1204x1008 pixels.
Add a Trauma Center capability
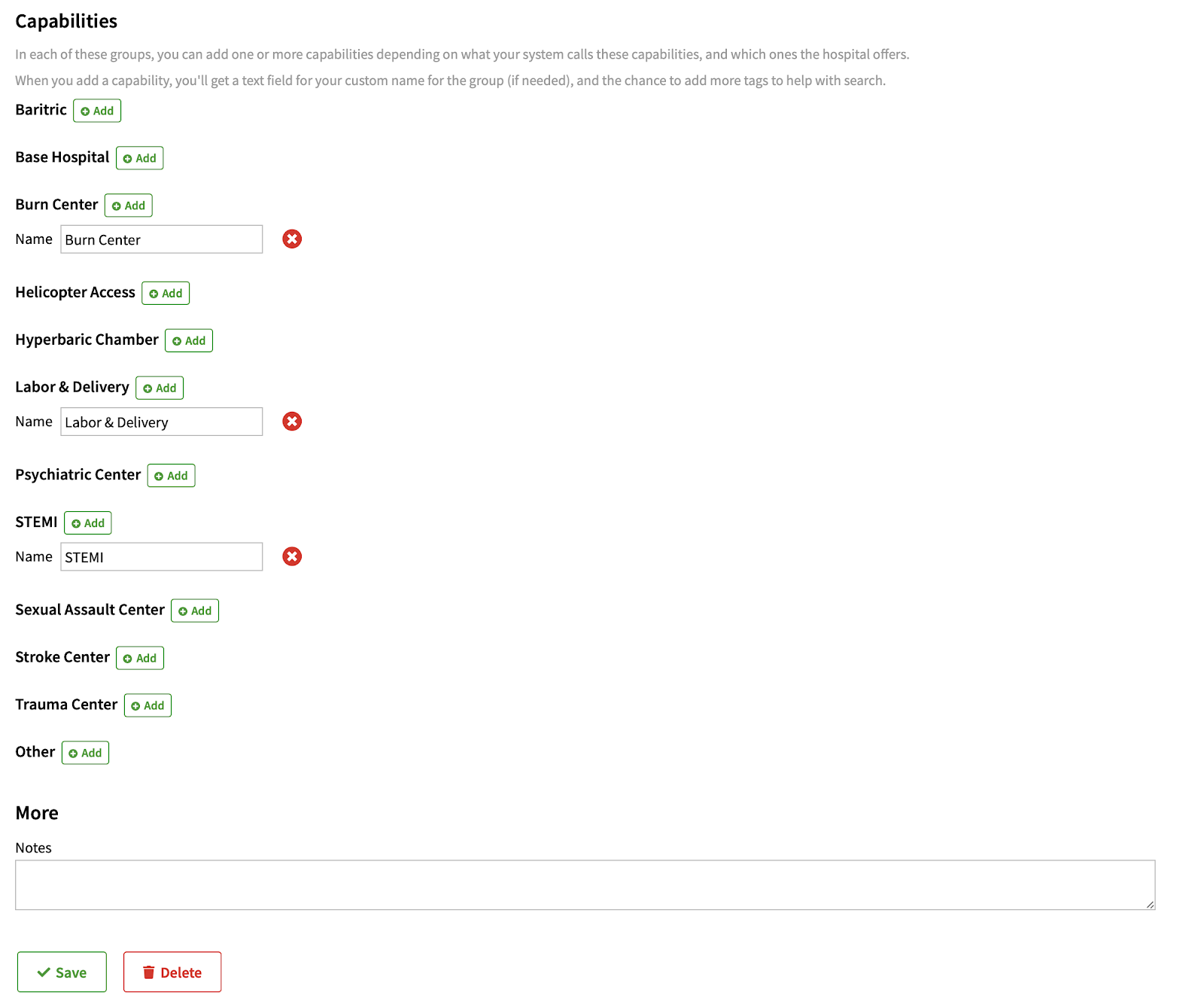pos(148,705)
